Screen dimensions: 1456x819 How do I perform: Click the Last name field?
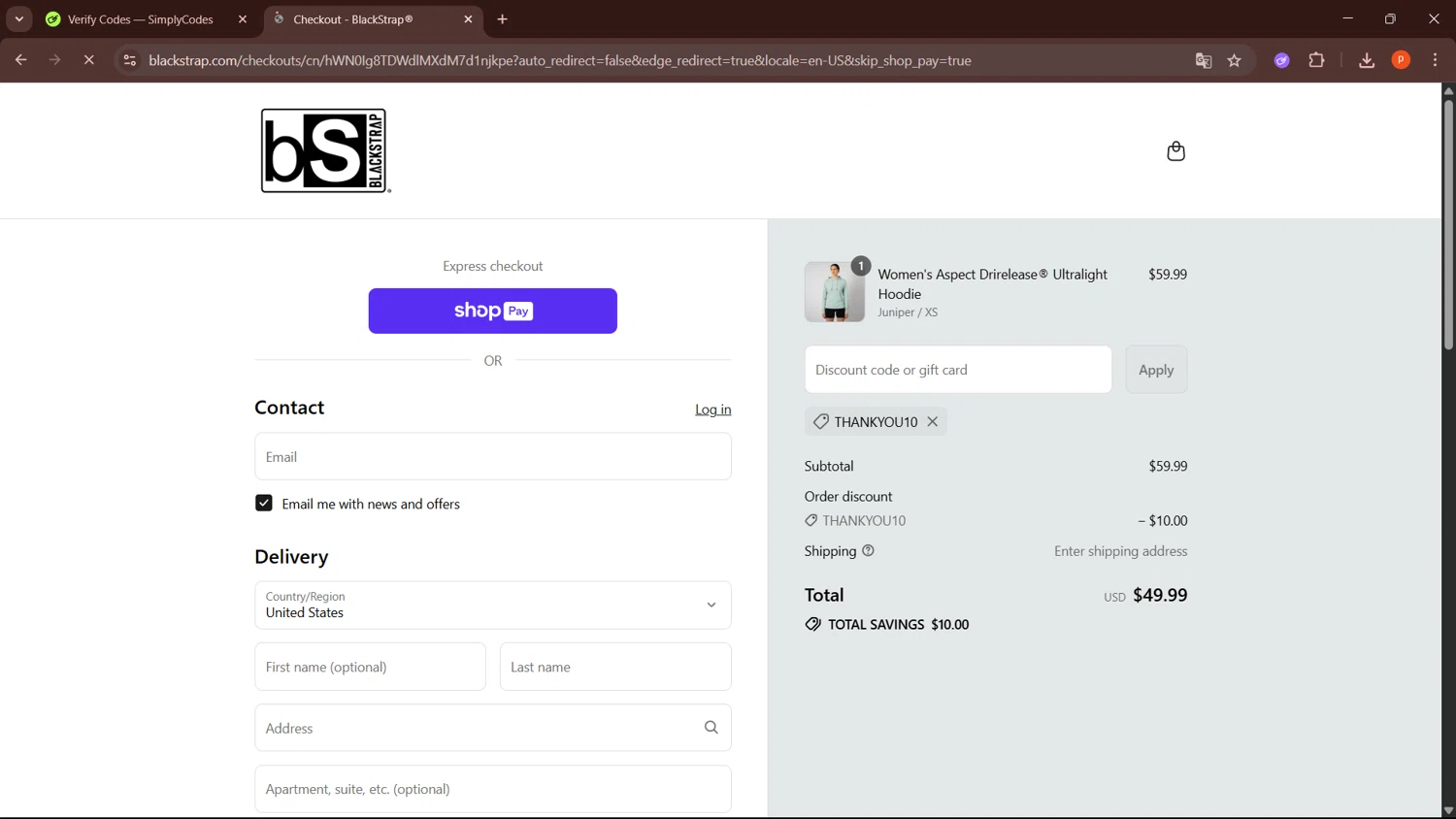click(615, 667)
